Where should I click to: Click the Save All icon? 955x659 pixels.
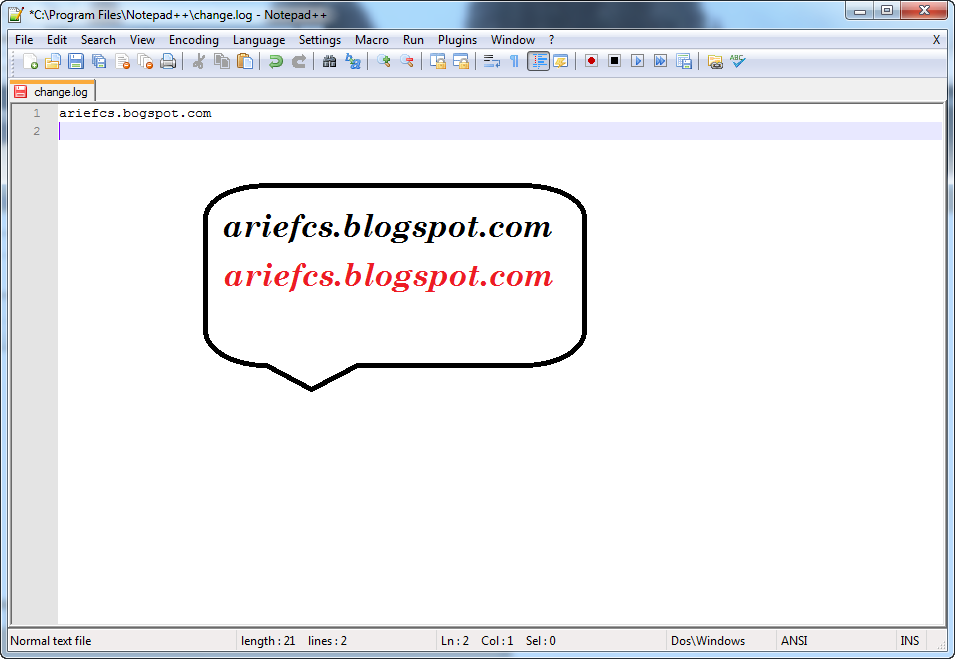point(99,61)
